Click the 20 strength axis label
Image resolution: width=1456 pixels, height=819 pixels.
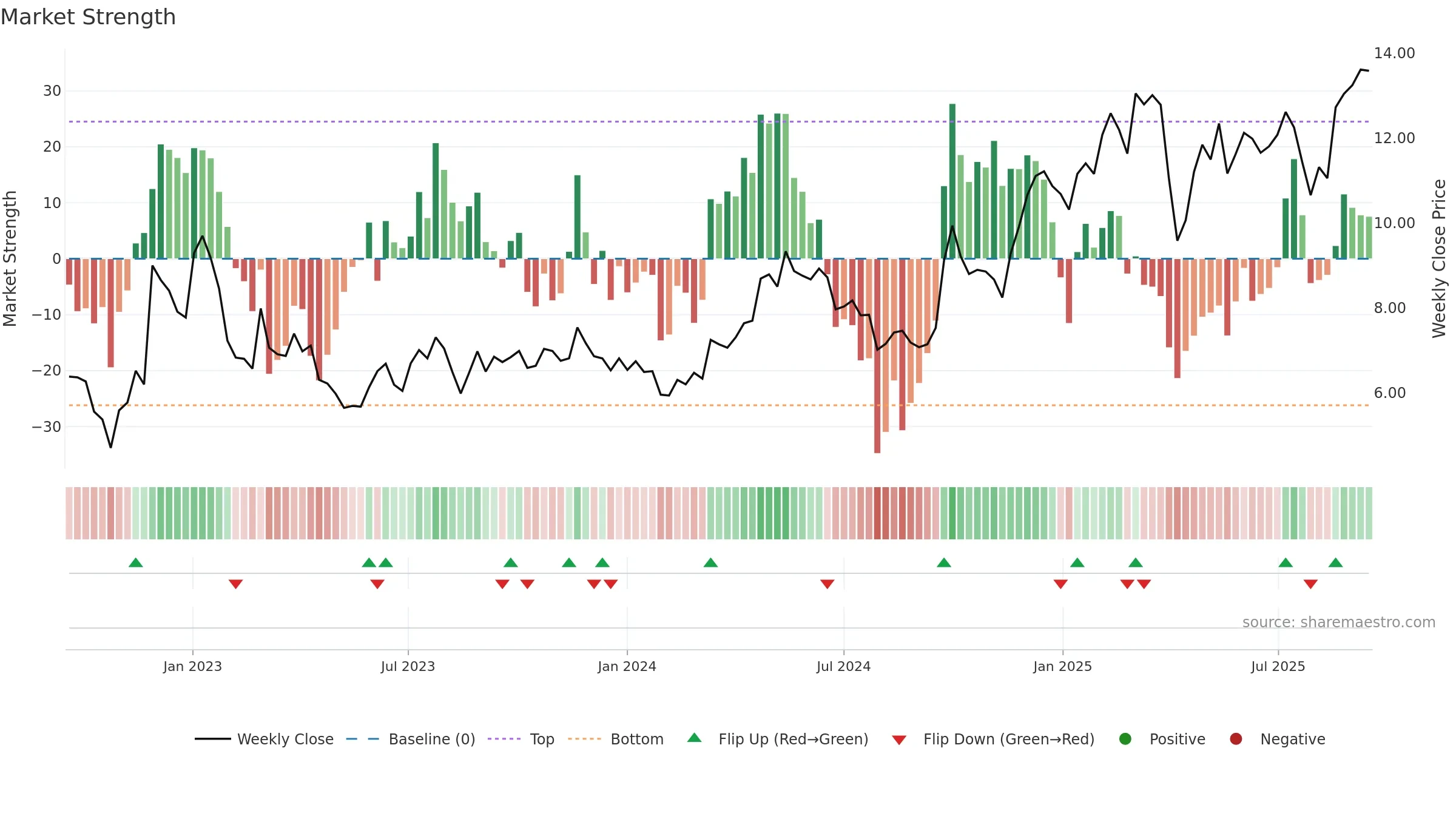52,147
